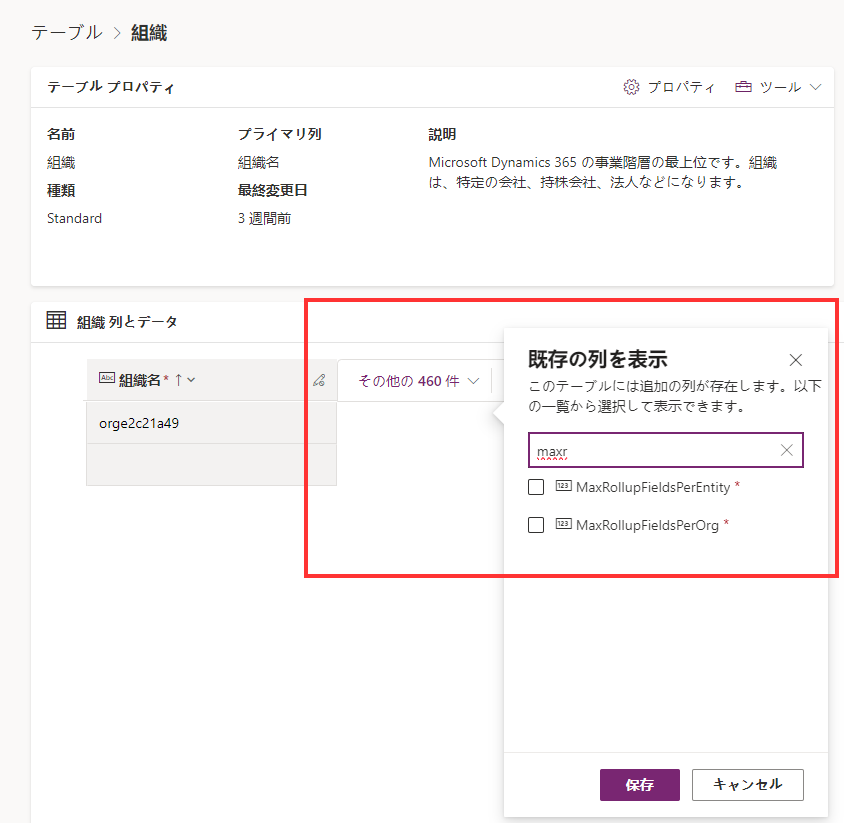Click the 3 週間前 last-modified value
Screen dimensions: 844x823
pos(264,219)
